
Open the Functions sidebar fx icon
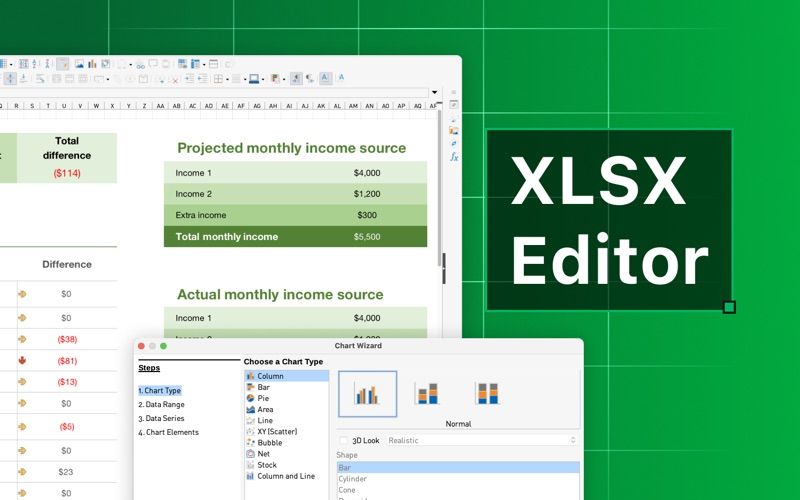coord(454,157)
